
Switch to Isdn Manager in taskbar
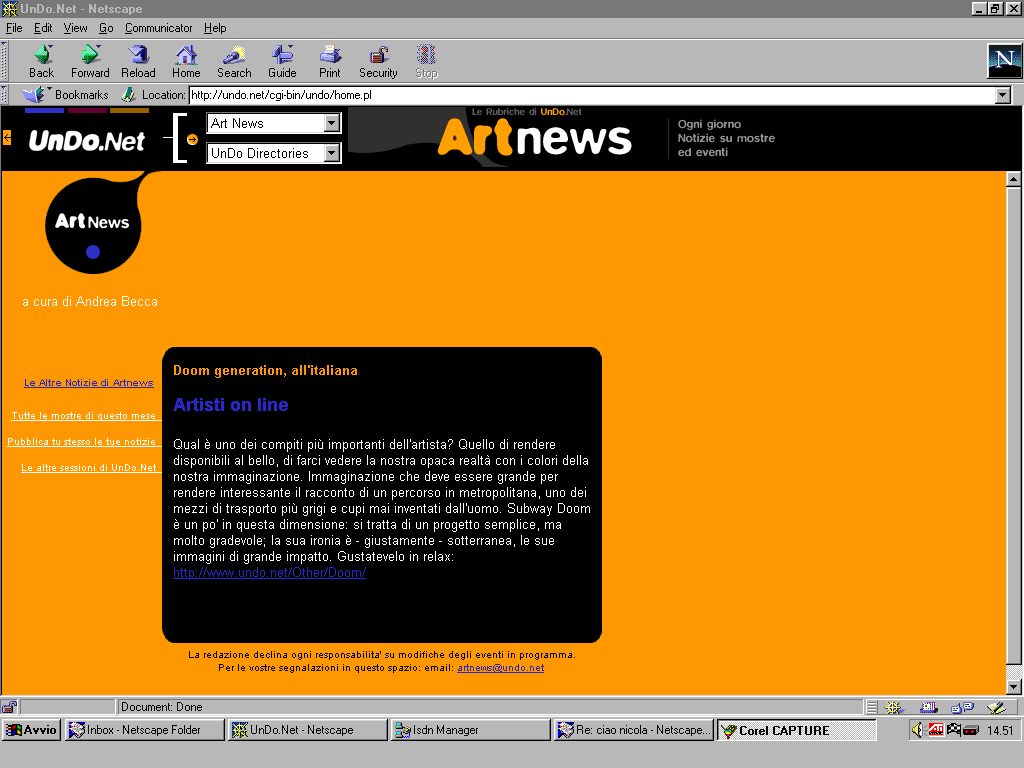470,730
